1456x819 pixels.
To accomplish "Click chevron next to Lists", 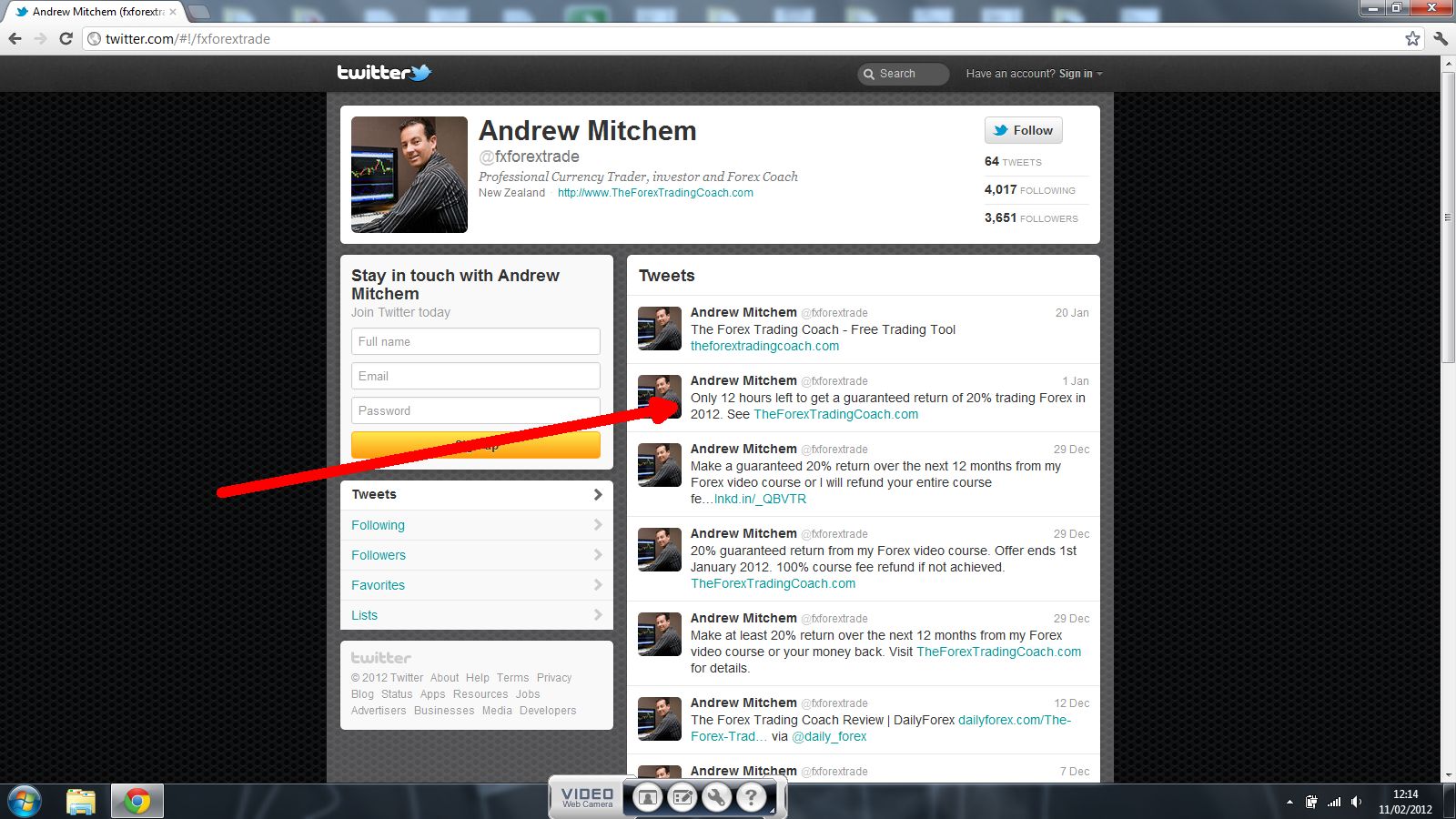I will (x=598, y=615).
